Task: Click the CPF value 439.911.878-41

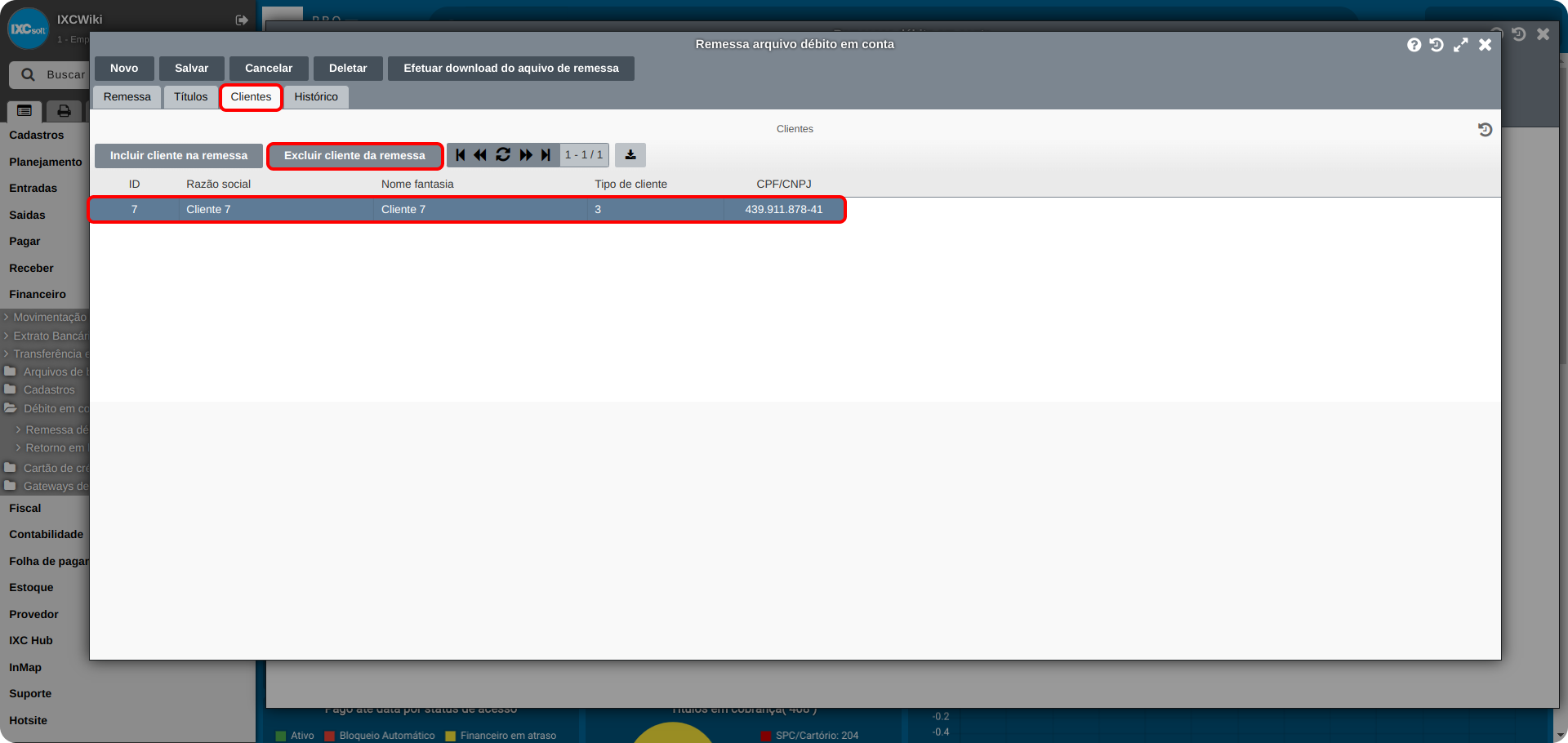Action: click(x=784, y=210)
